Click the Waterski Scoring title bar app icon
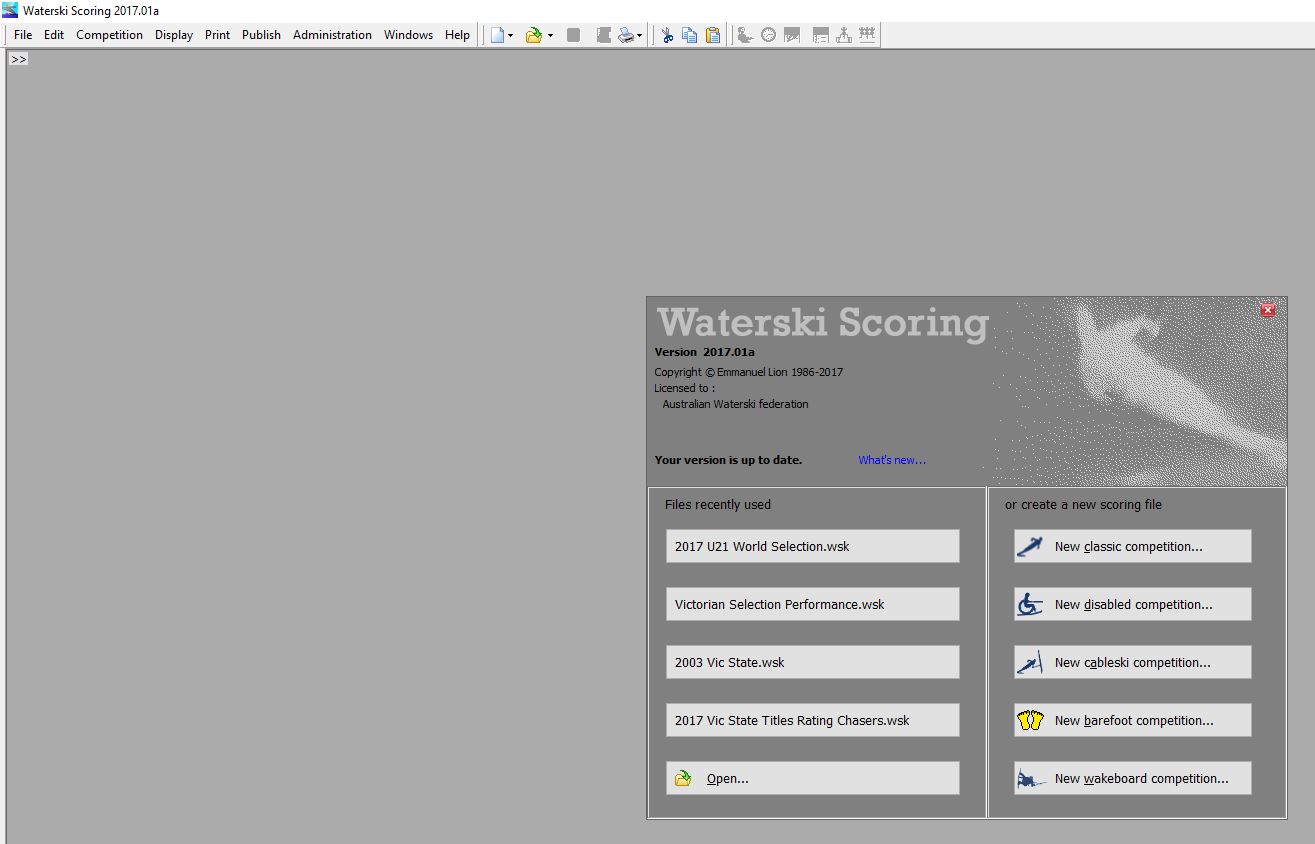 (x=10, y=10)
